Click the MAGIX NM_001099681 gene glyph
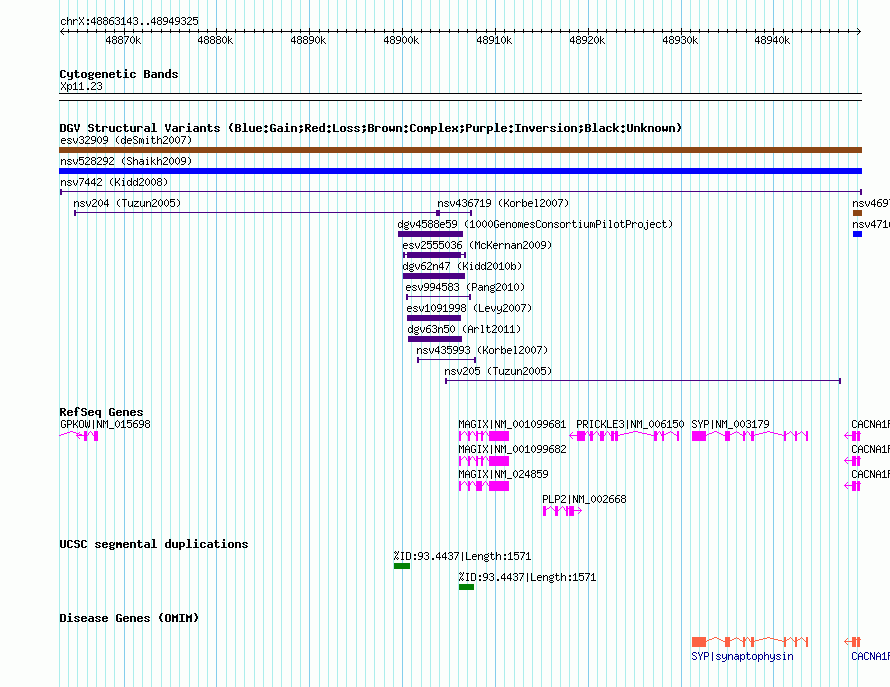The height and width of the screenshot is (687, 890). pos(484,436)
